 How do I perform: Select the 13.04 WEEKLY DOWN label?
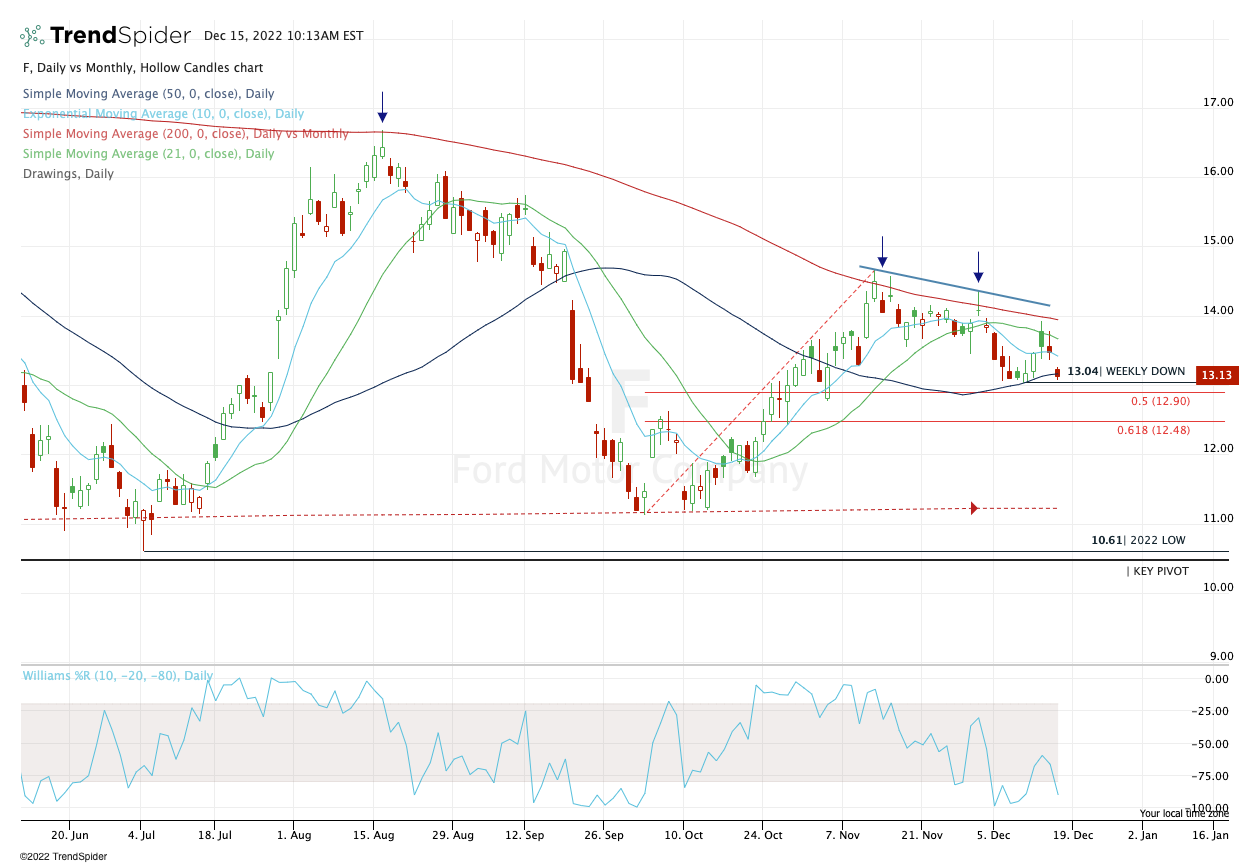[1125, 372]
